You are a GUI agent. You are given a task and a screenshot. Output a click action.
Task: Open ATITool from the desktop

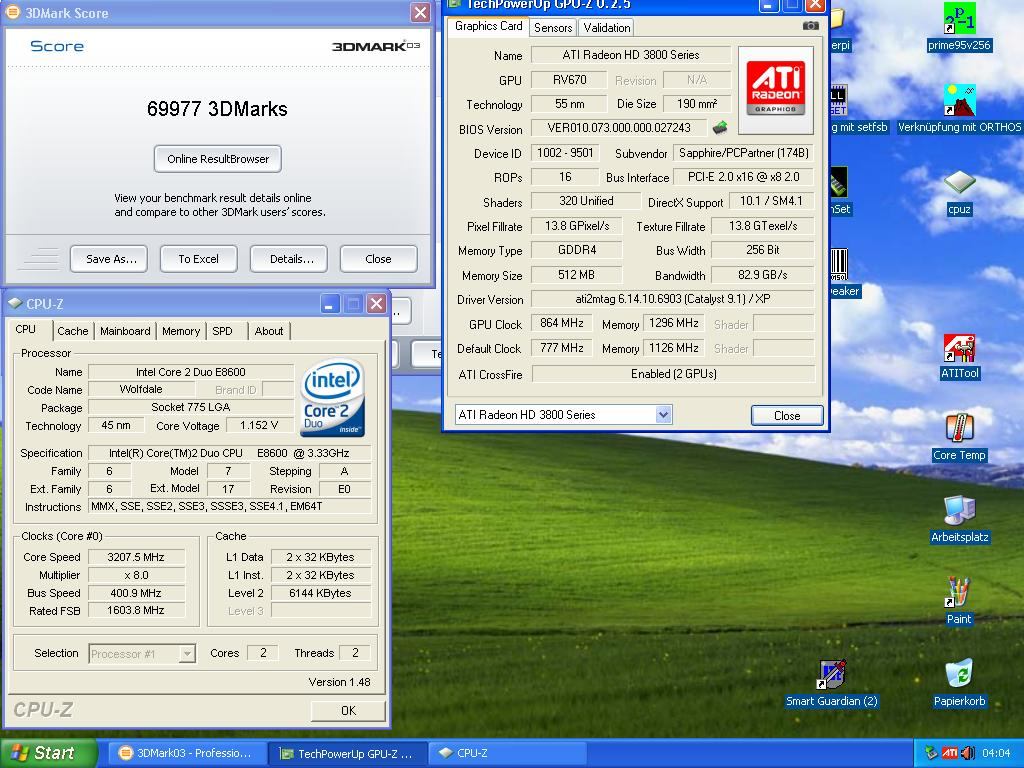point(959,347)
